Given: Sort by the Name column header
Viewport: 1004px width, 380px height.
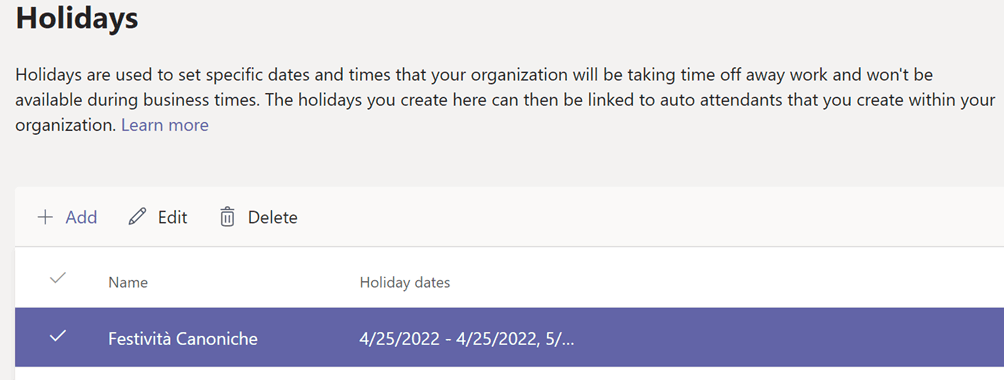Looking at the screenshot, I should coord(128,283).
